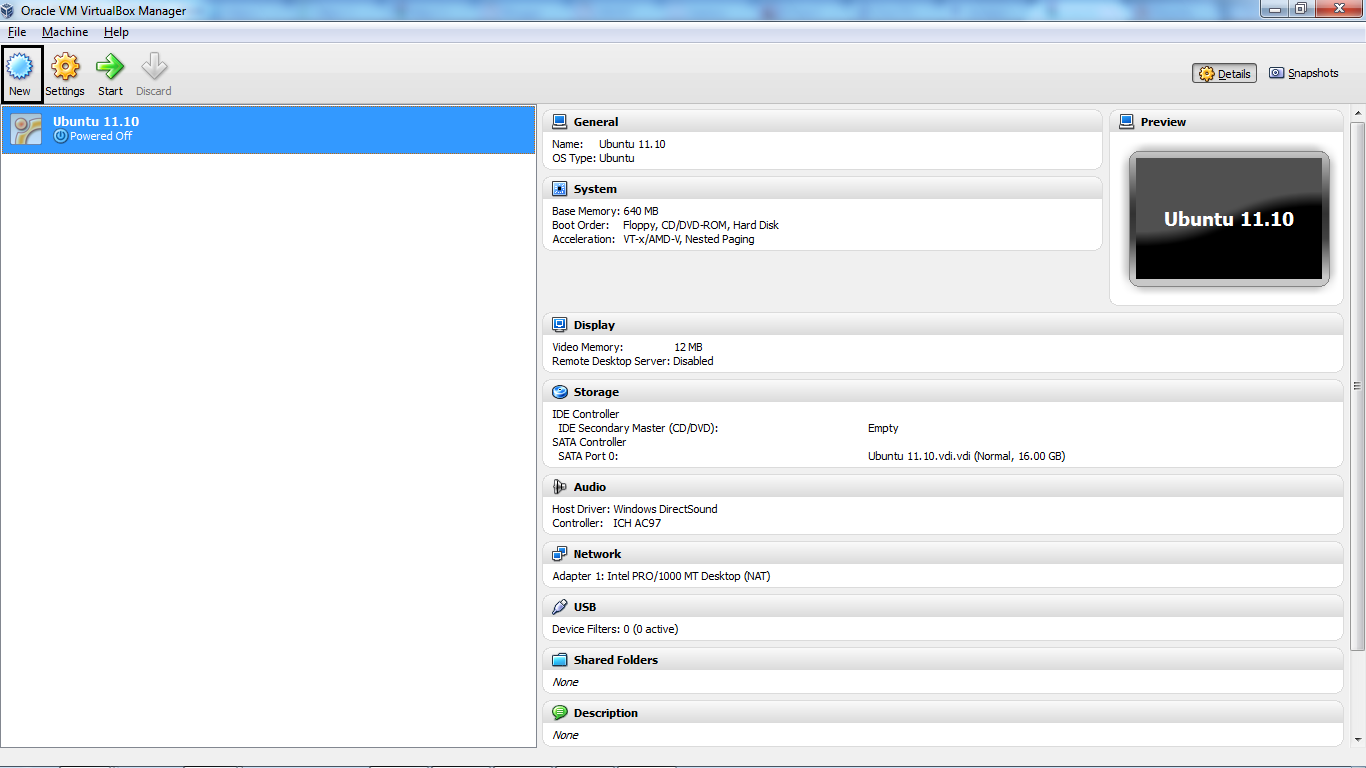Viewport: 1366px width, 768px height.
Task: Click the Audio speaker icon
Action: click(x=559, y=487)
